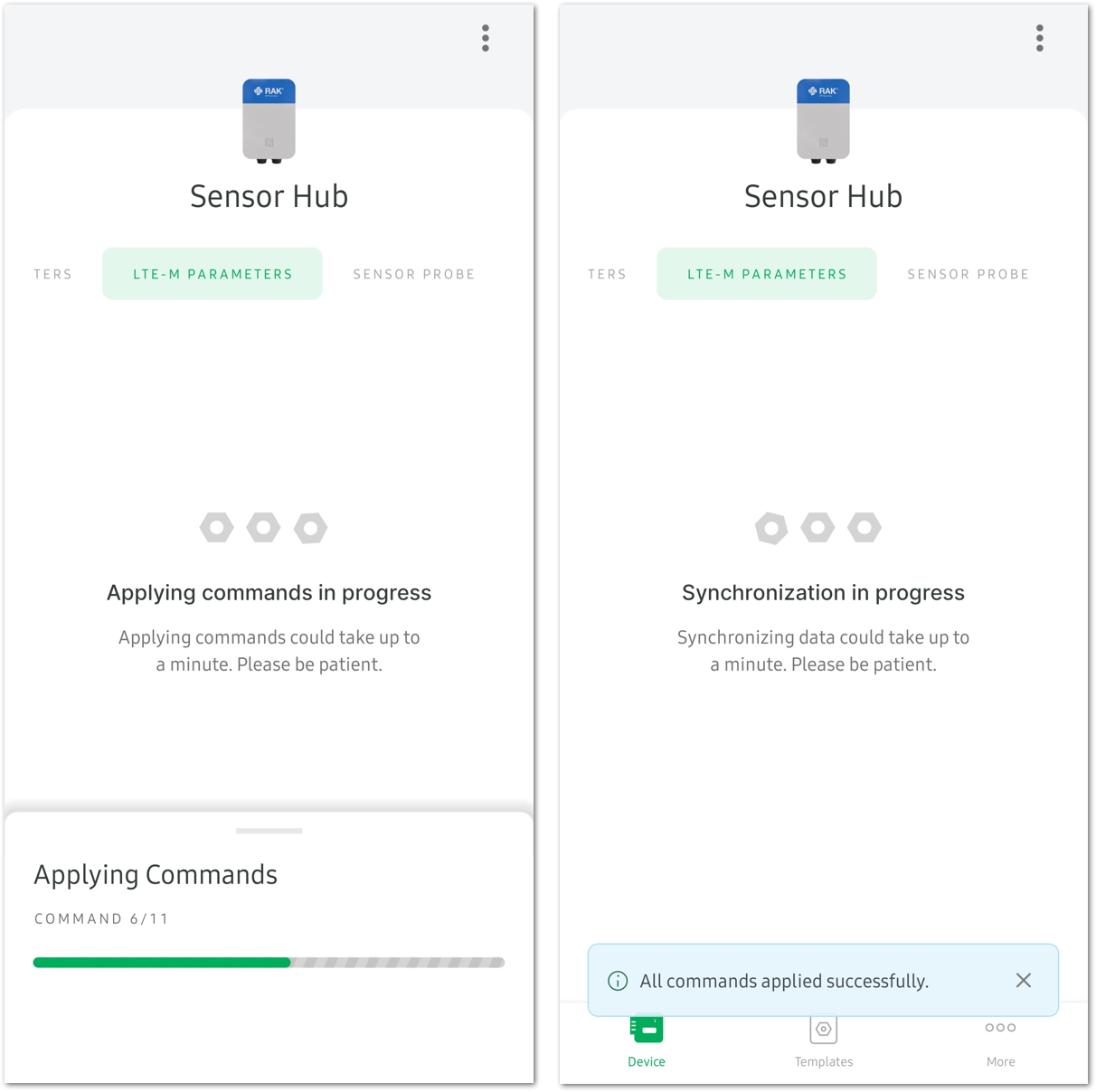Image resolution: width=1096 pixels, height=1092 pixels.
Task: Tap the Sensor Hub device image on left
Action: (x=269, y=121)
